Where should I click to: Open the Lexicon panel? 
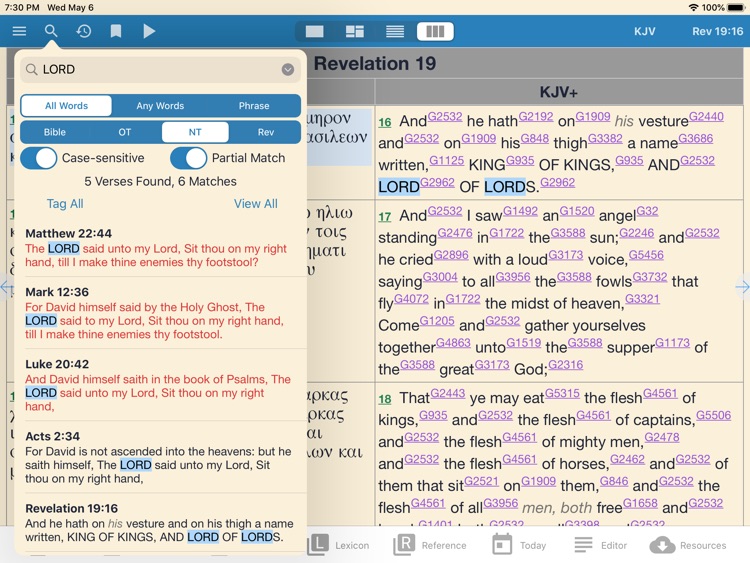pos(338,545)
